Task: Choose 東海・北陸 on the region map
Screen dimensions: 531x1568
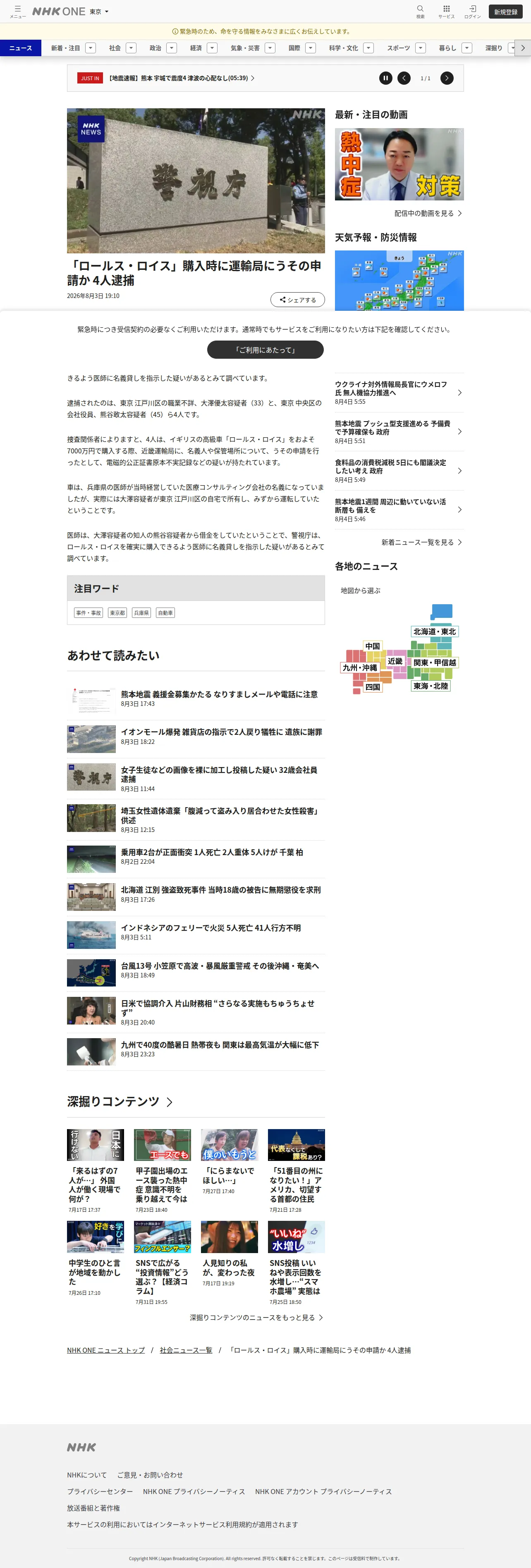Action: 431,686
